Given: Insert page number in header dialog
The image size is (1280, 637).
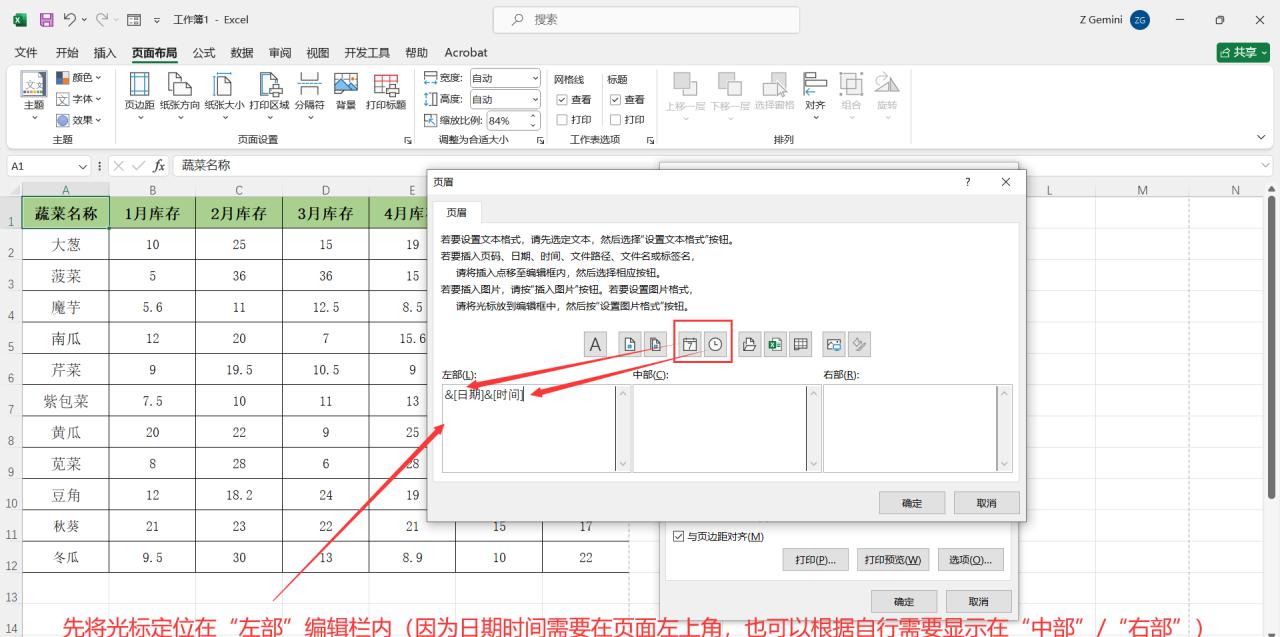Looking at the screenshot, I should pos(630,344).
